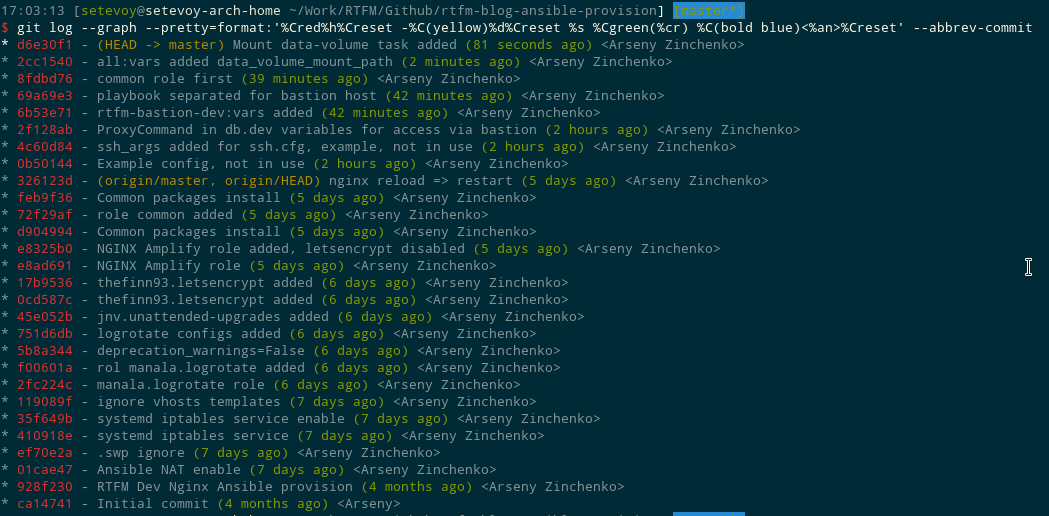This screenshot has width=1049, height=516.
Task: Click commit hash 326123d
Action: (45, 181)
